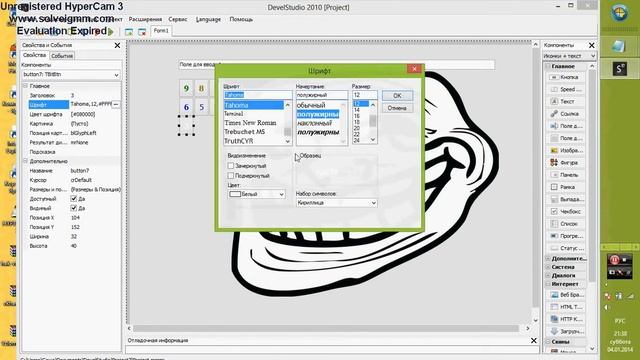Click the font name field showing Tahoma

click(258, 95)
